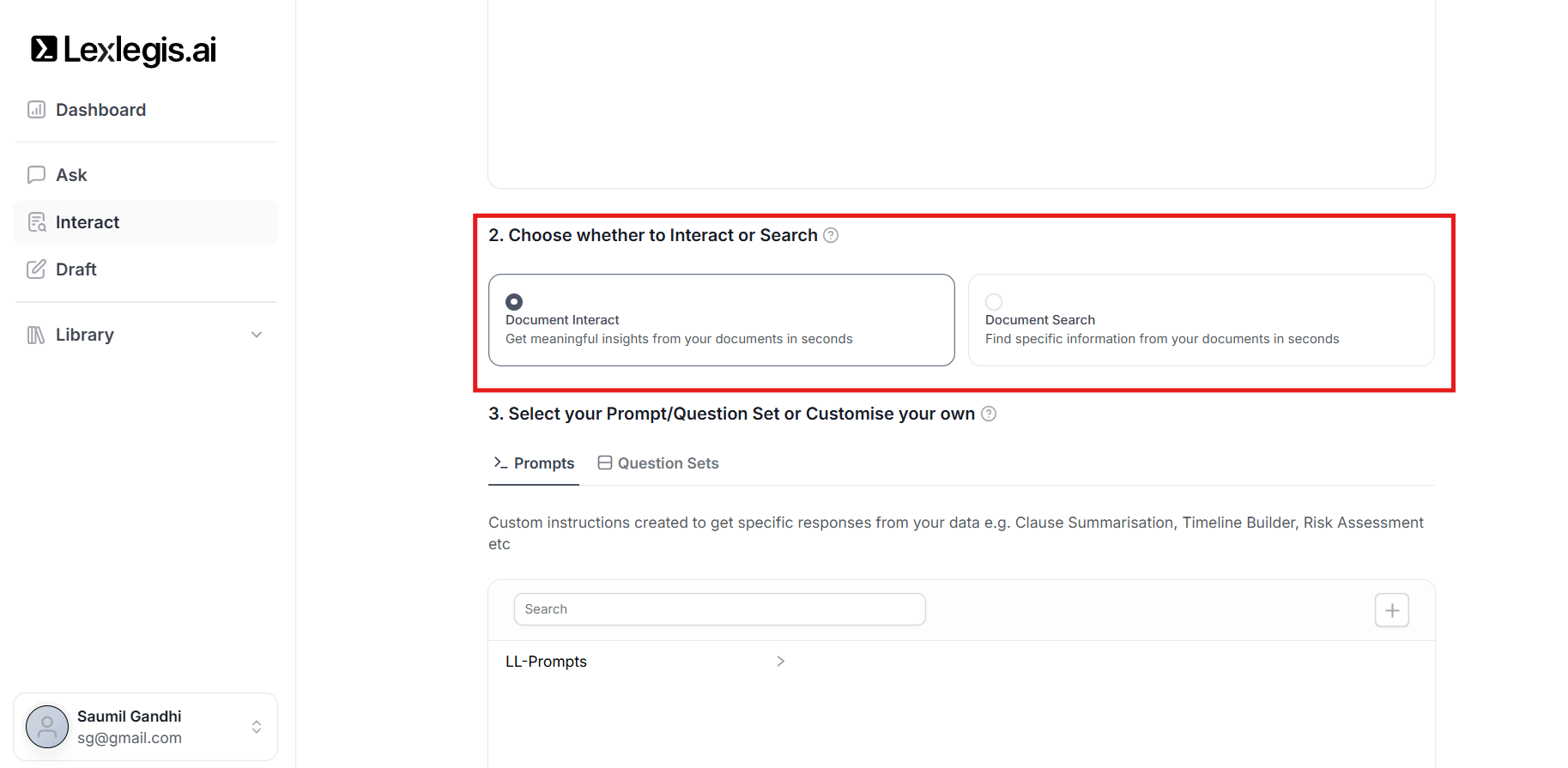Click the prompts Search input field

coord(719,609)
